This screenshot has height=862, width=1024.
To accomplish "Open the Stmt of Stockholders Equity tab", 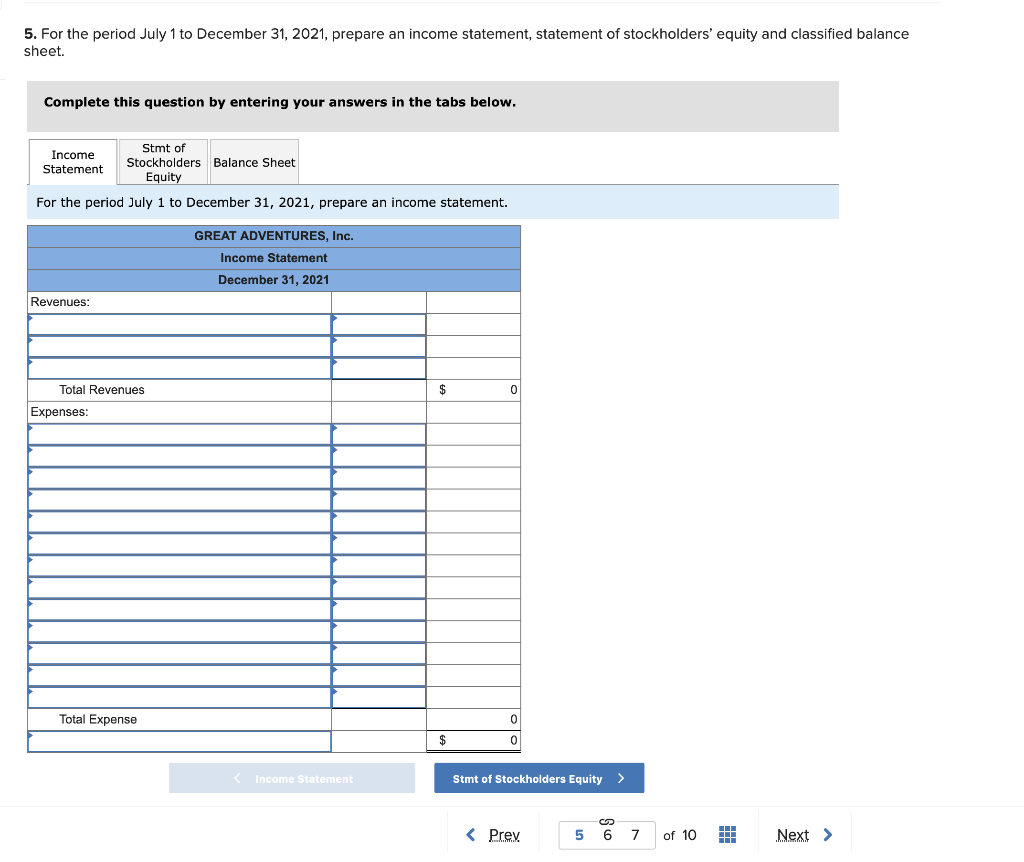I will [163, 162].
